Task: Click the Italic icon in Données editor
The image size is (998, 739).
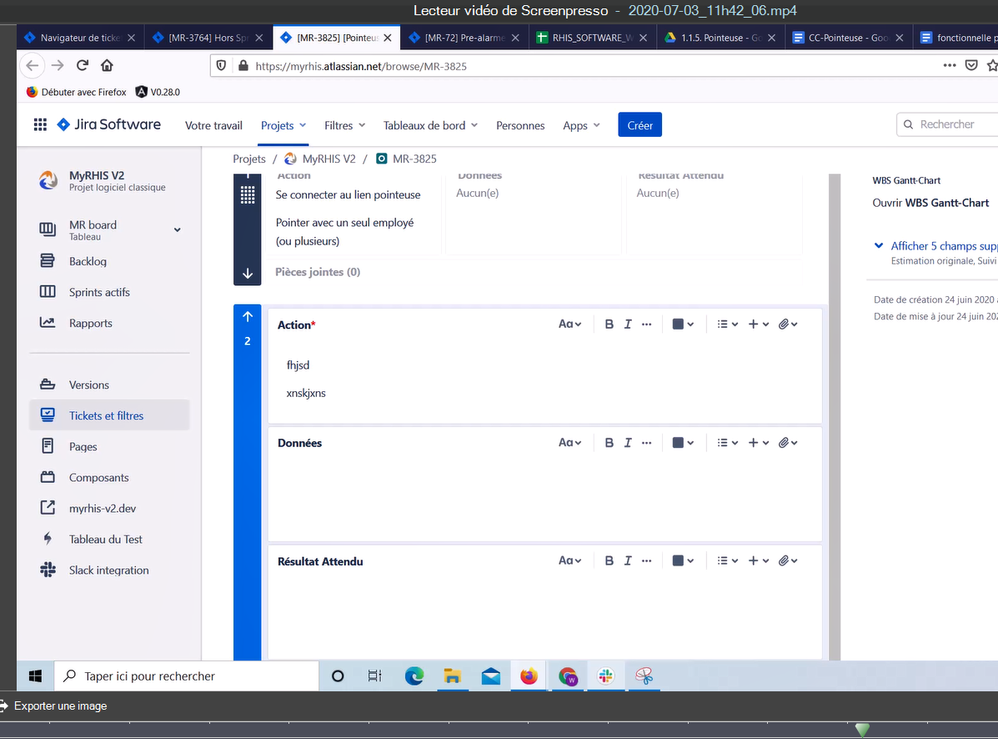Action: point(628,442)
